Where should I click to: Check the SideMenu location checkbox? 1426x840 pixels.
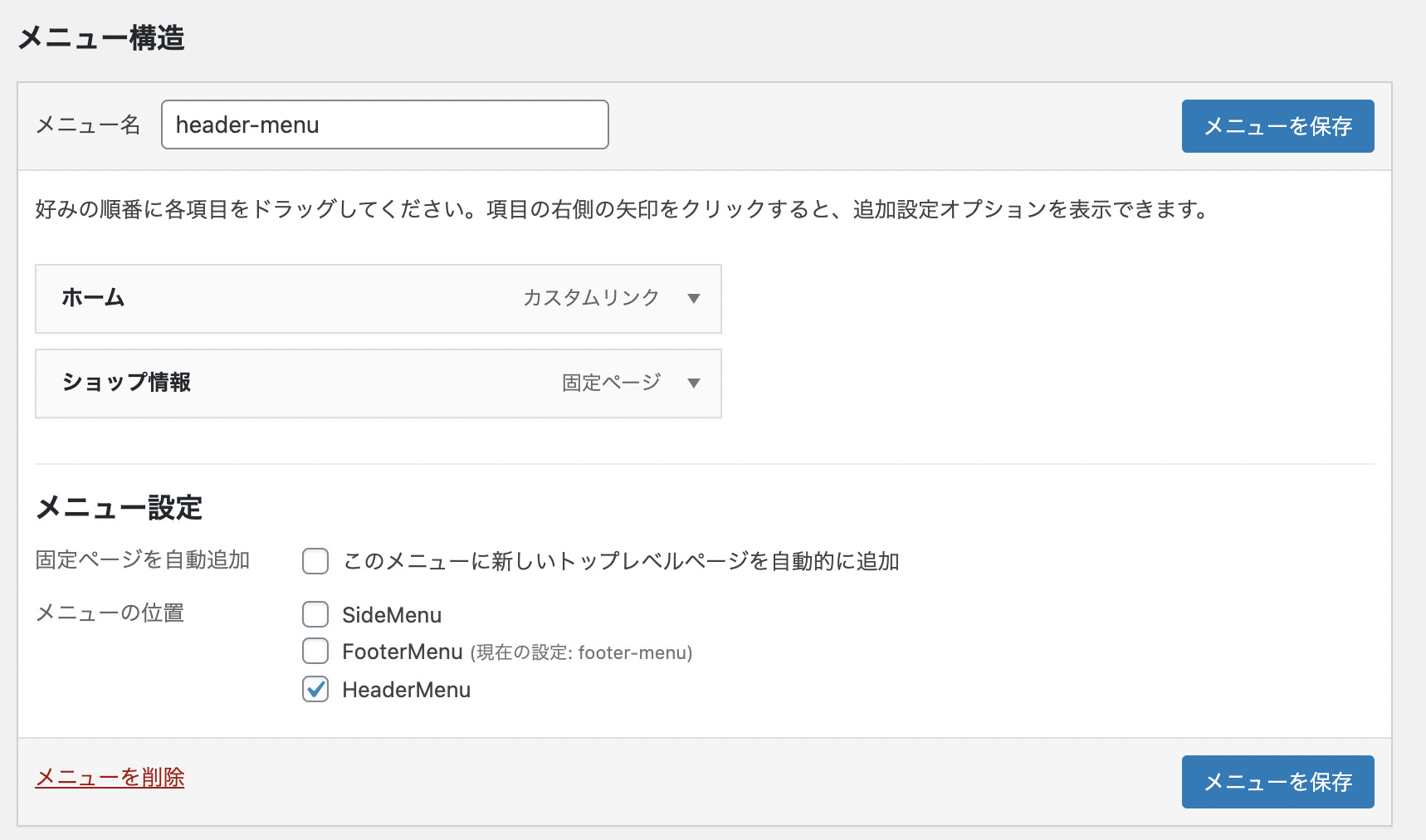[x=315, y=614]
